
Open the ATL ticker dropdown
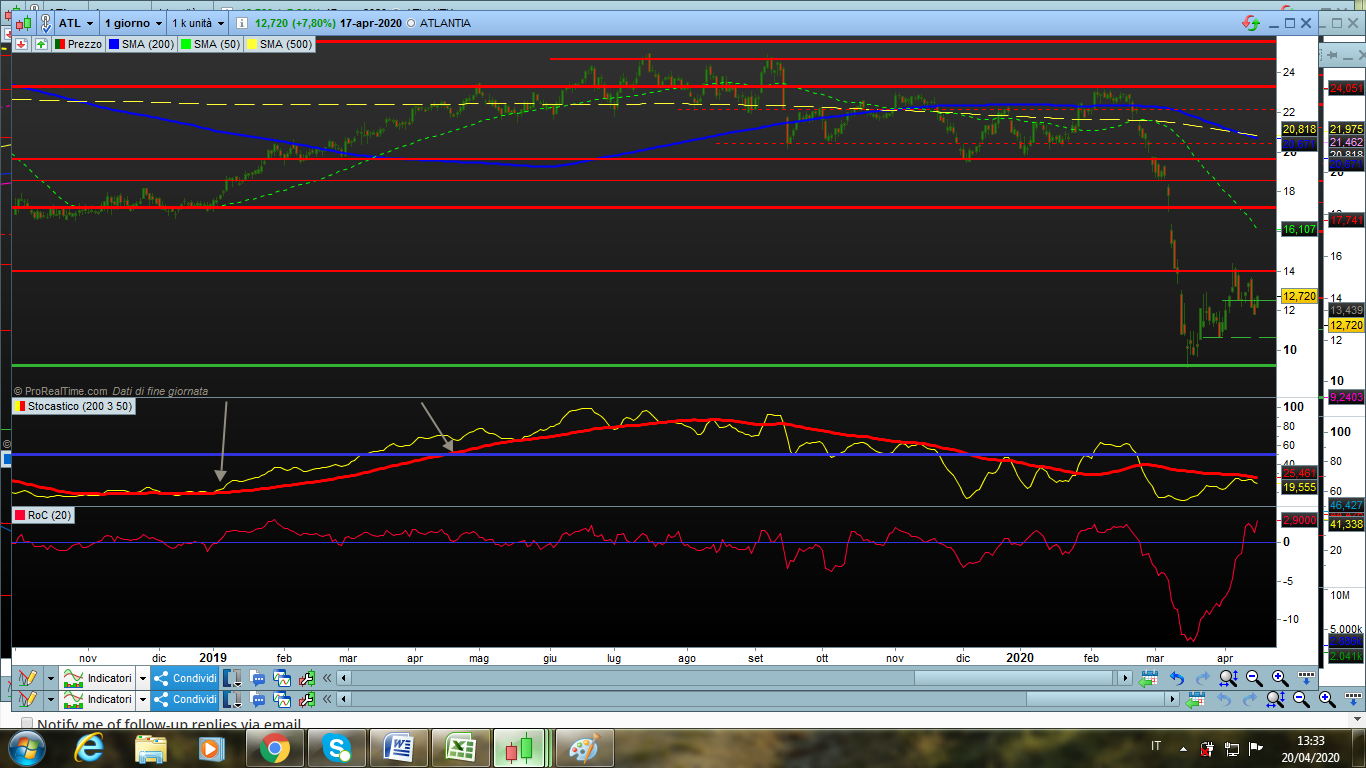point(78,22)
